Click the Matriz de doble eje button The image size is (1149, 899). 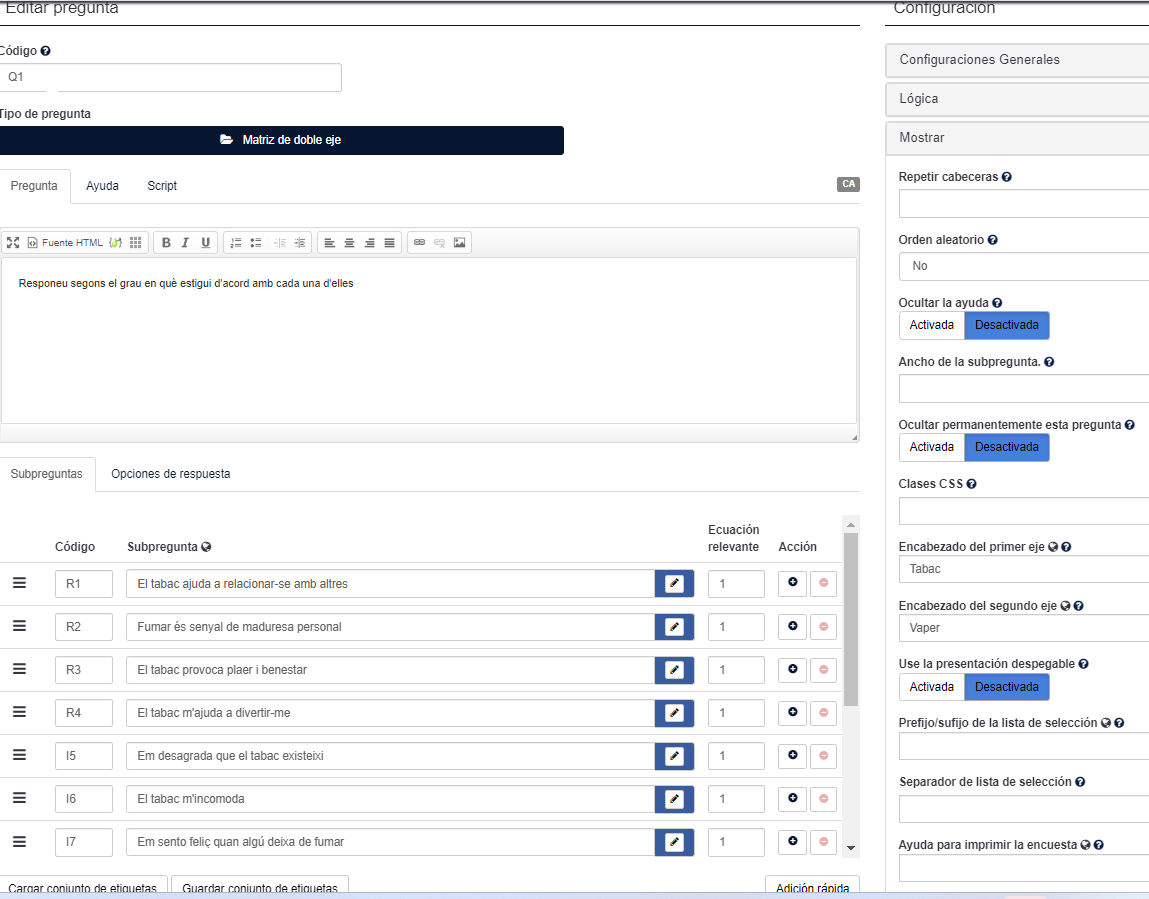(281, 140)
